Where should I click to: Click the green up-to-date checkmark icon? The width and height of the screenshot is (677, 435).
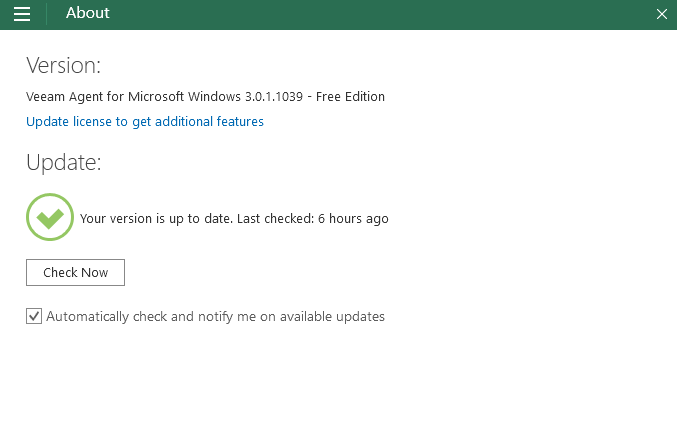(50, 217)
